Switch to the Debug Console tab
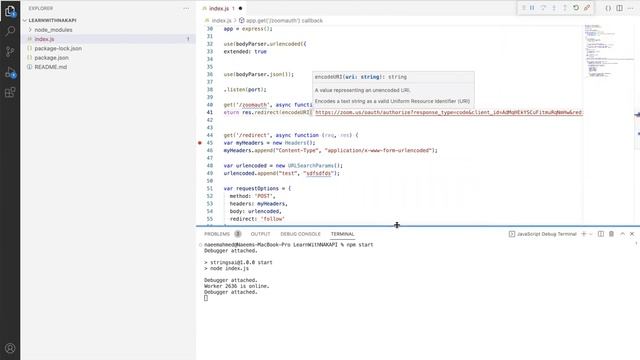This screenshot has width=640, height=360. pos(300,234)
